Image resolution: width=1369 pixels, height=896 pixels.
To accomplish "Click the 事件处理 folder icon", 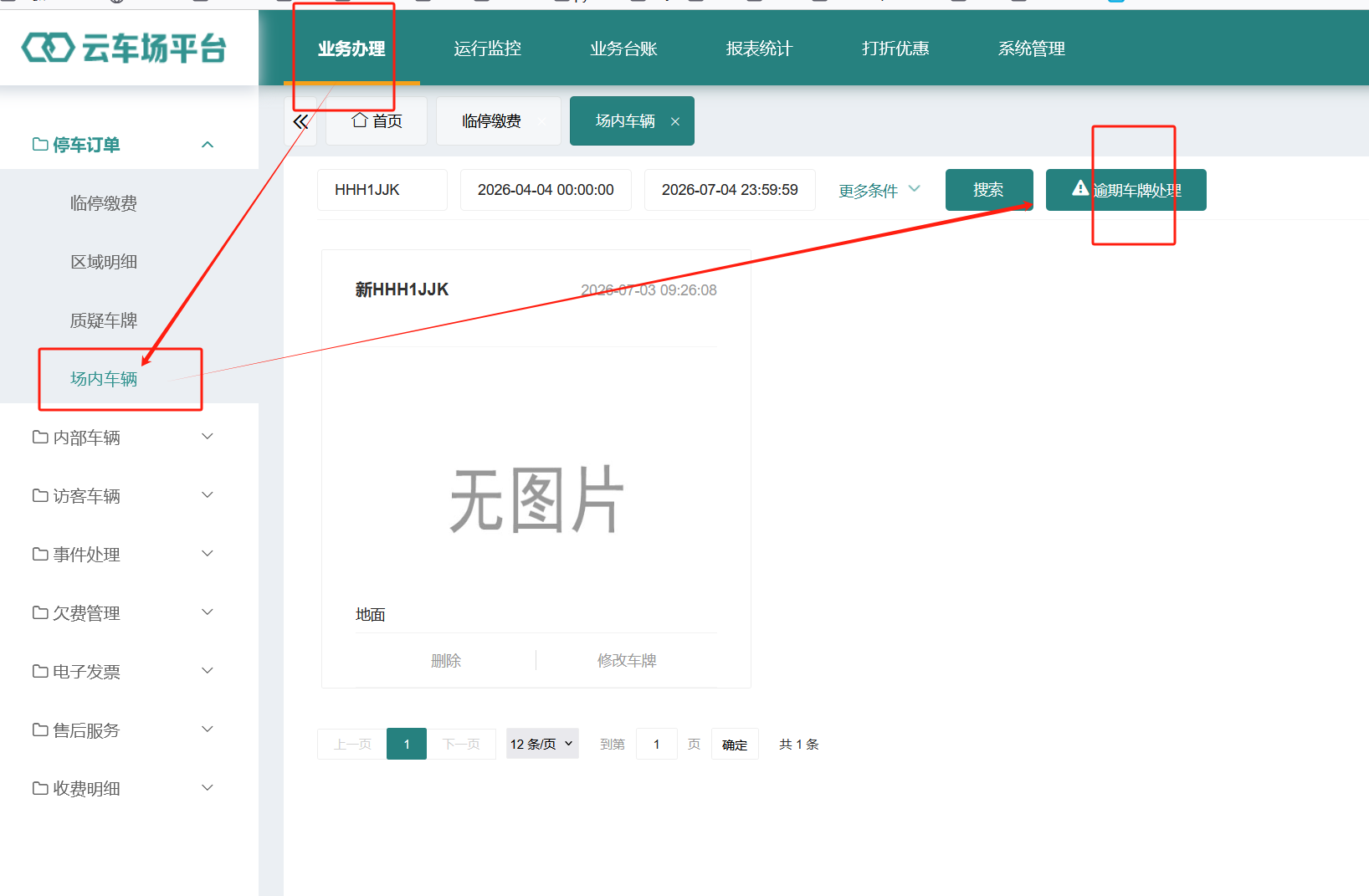I will click(x=40, y=554).
